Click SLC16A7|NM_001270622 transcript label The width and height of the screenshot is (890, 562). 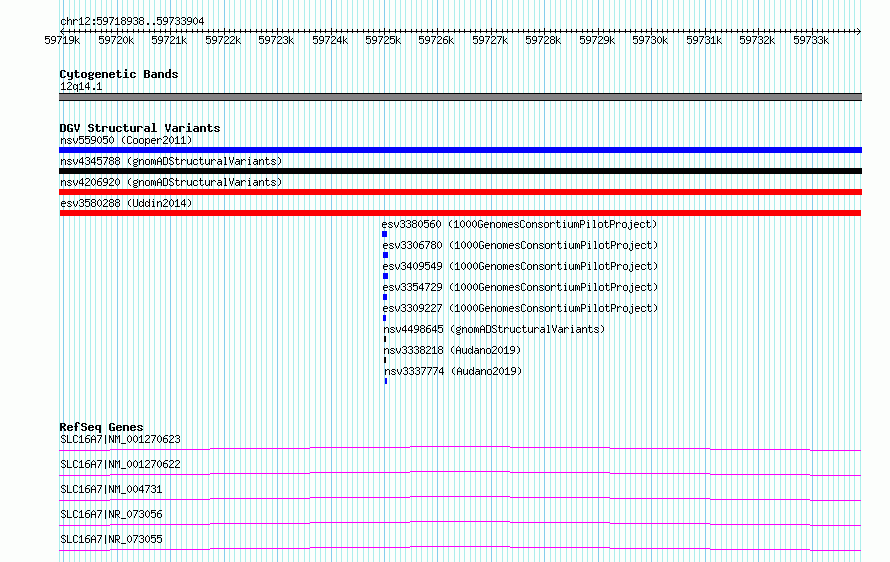click(120, 464)
